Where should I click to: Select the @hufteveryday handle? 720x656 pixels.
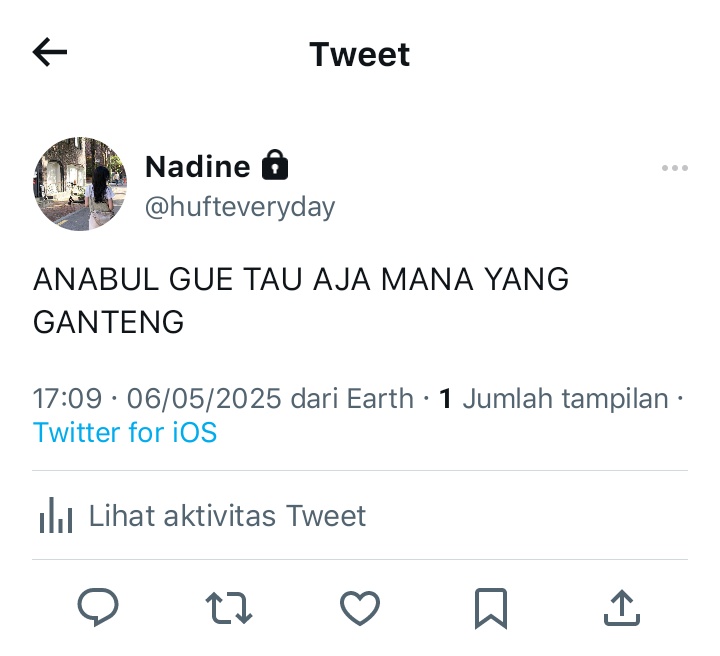240,207
